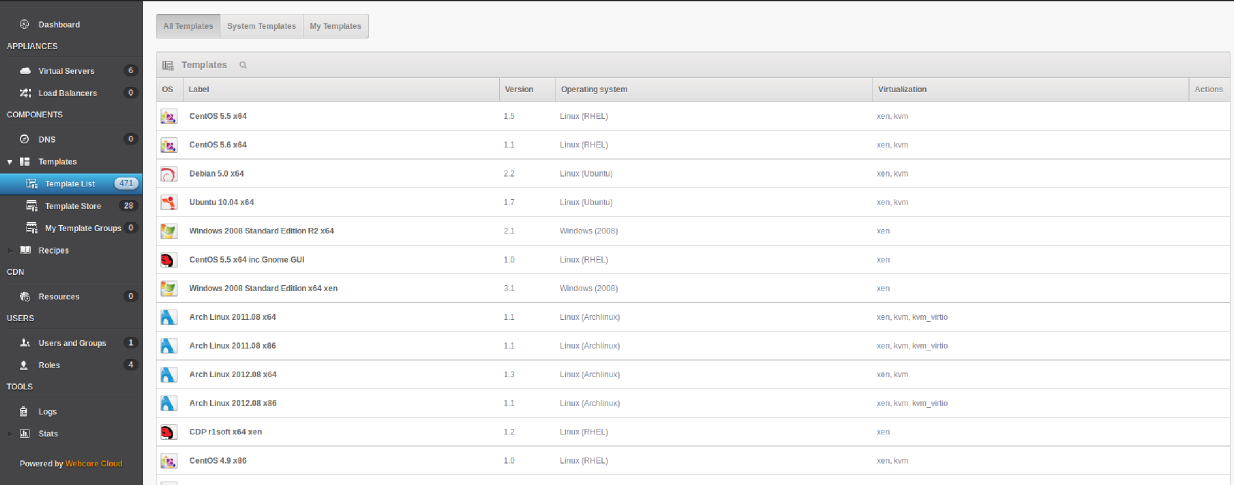This screenshot has width=1234, height=485.
Task: Click the OS icon for CentOS 5.5 x64
Action: [x=168, y=117]
